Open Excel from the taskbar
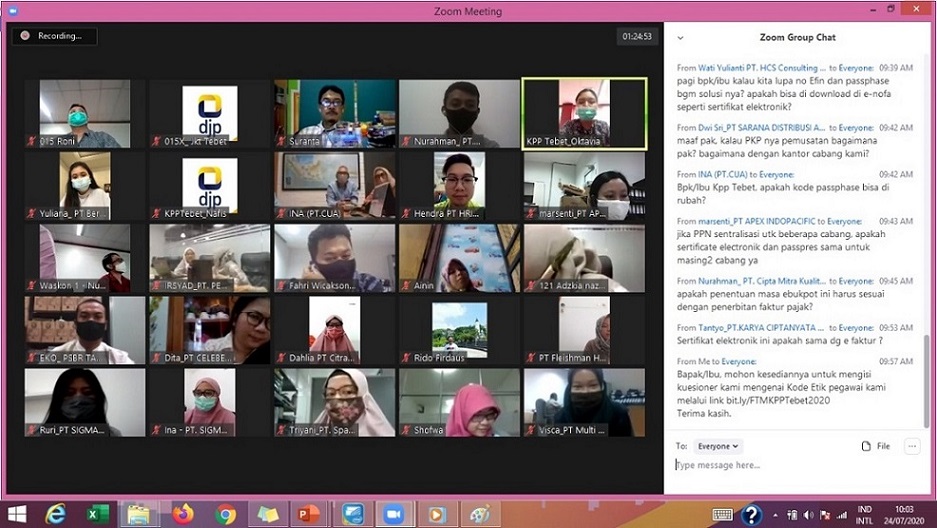This screenshot has height=528, width=937. [x=97, y=514]
